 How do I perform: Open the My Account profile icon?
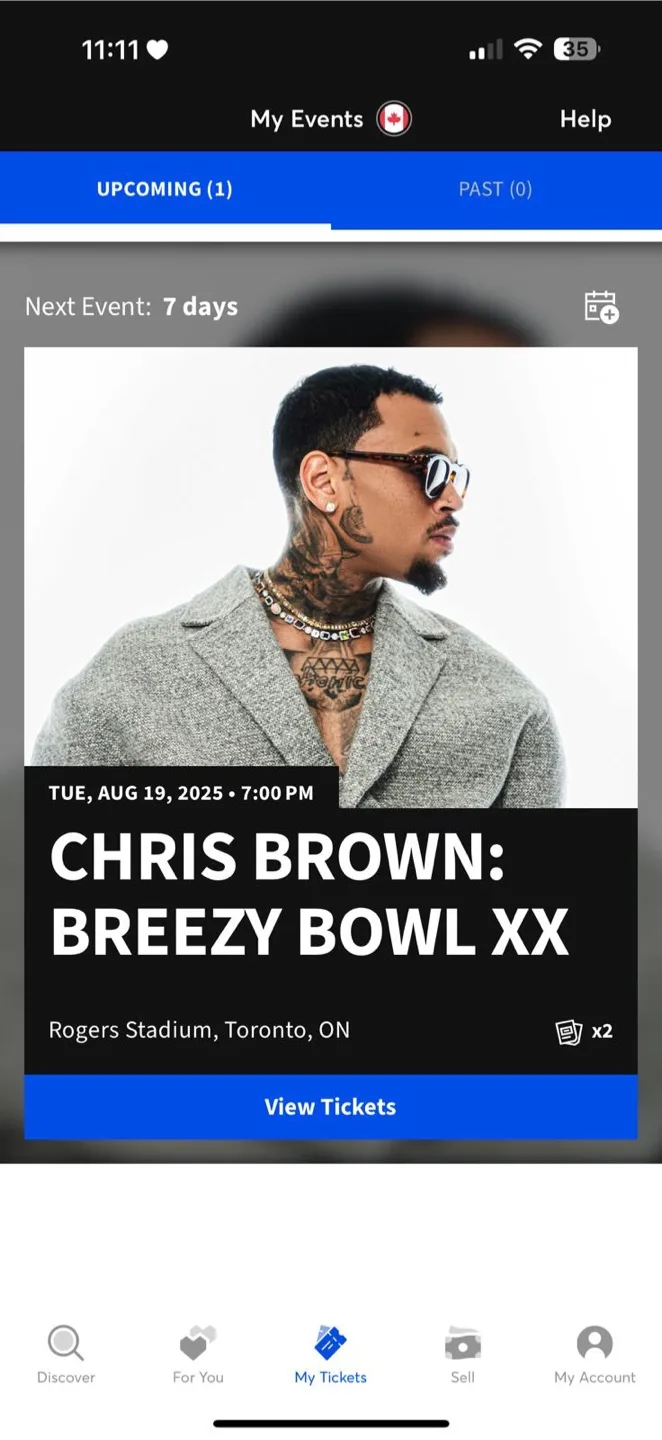[595, 1342]
